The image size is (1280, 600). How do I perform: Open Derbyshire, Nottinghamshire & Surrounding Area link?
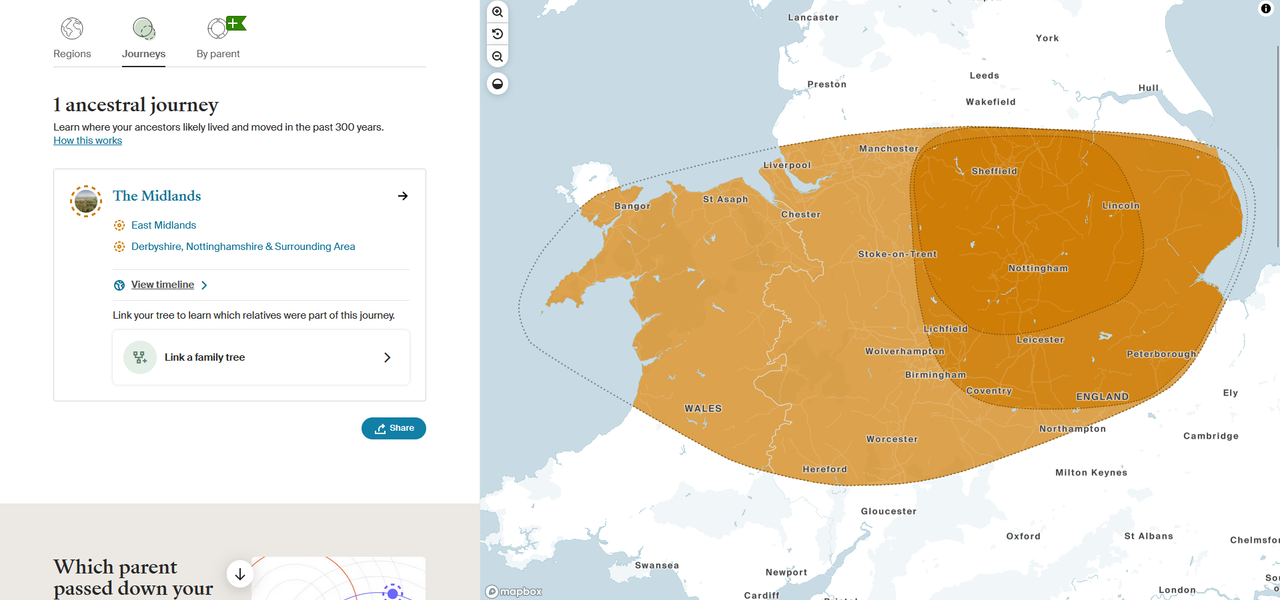243,246
